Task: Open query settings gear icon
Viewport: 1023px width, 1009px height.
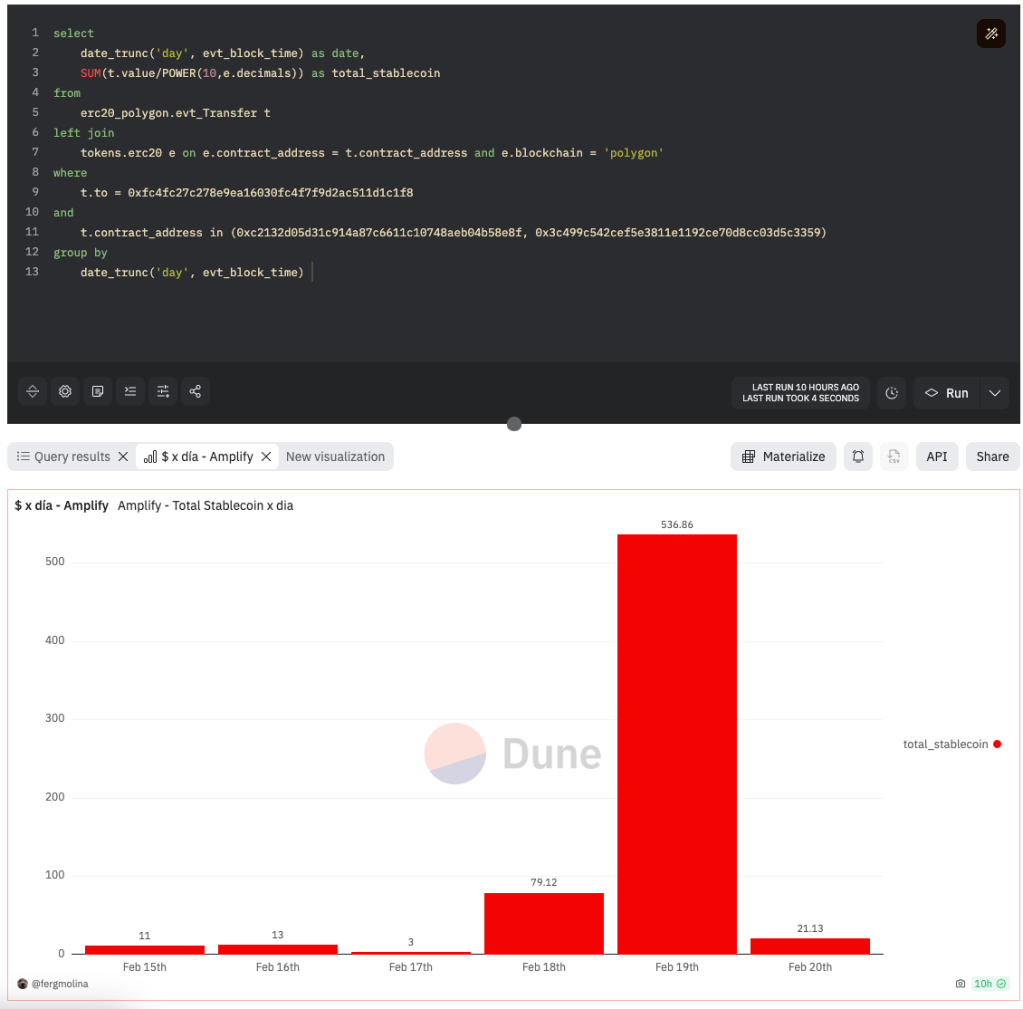Action: (x=65, y=392)
